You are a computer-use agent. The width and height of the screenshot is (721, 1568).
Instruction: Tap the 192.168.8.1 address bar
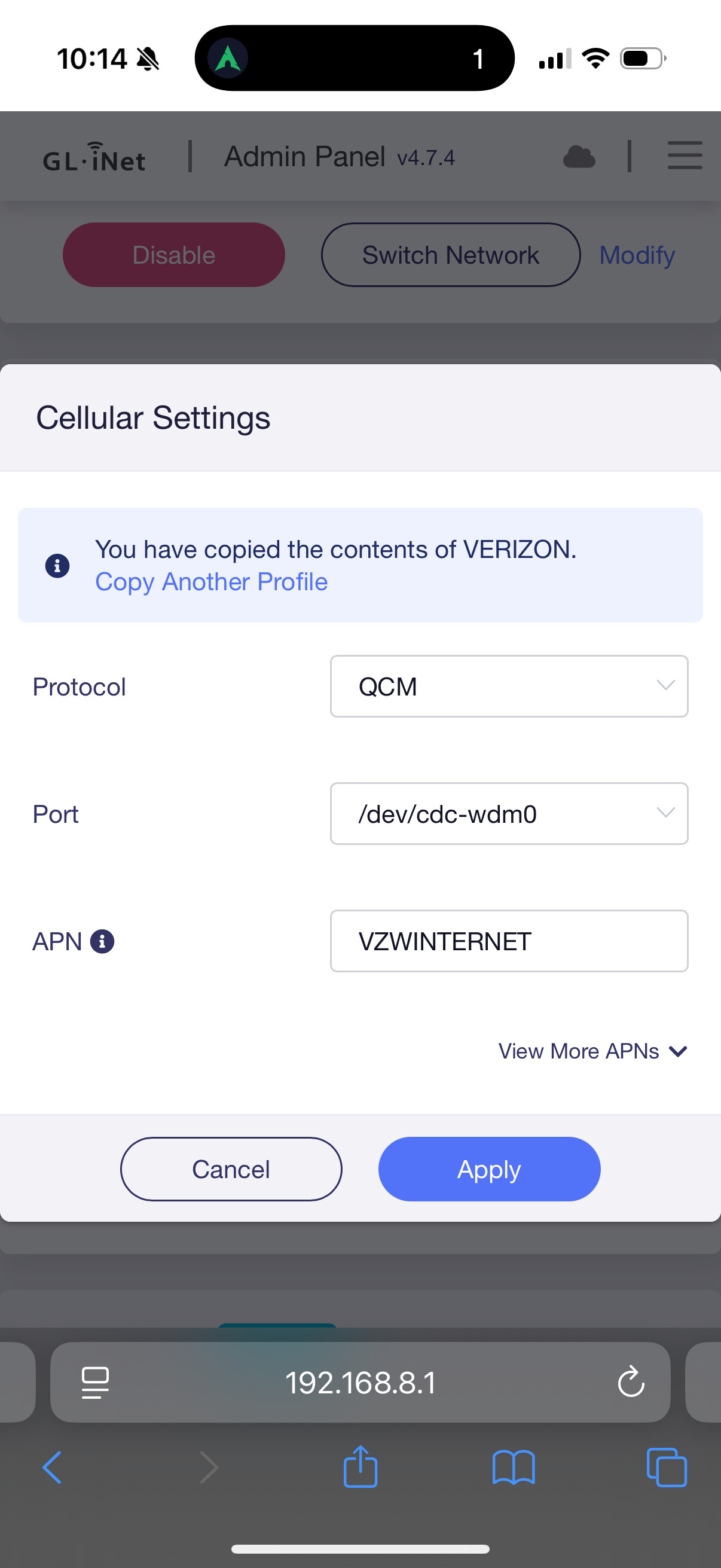pyautogui.click(x=360, y=1382)
